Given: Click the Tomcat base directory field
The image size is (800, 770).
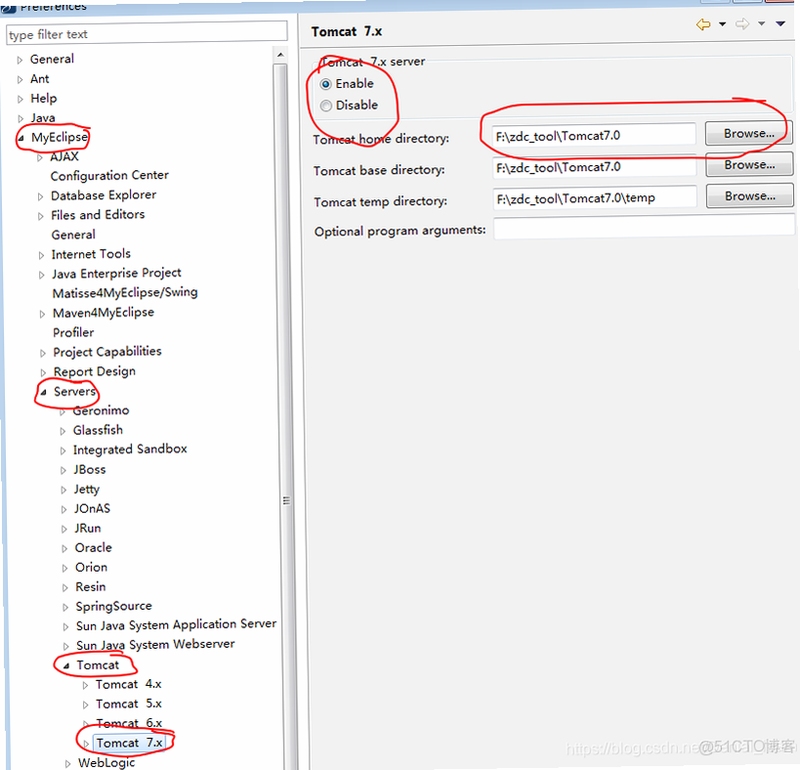Looking at the screenshot, I should 593,167.
